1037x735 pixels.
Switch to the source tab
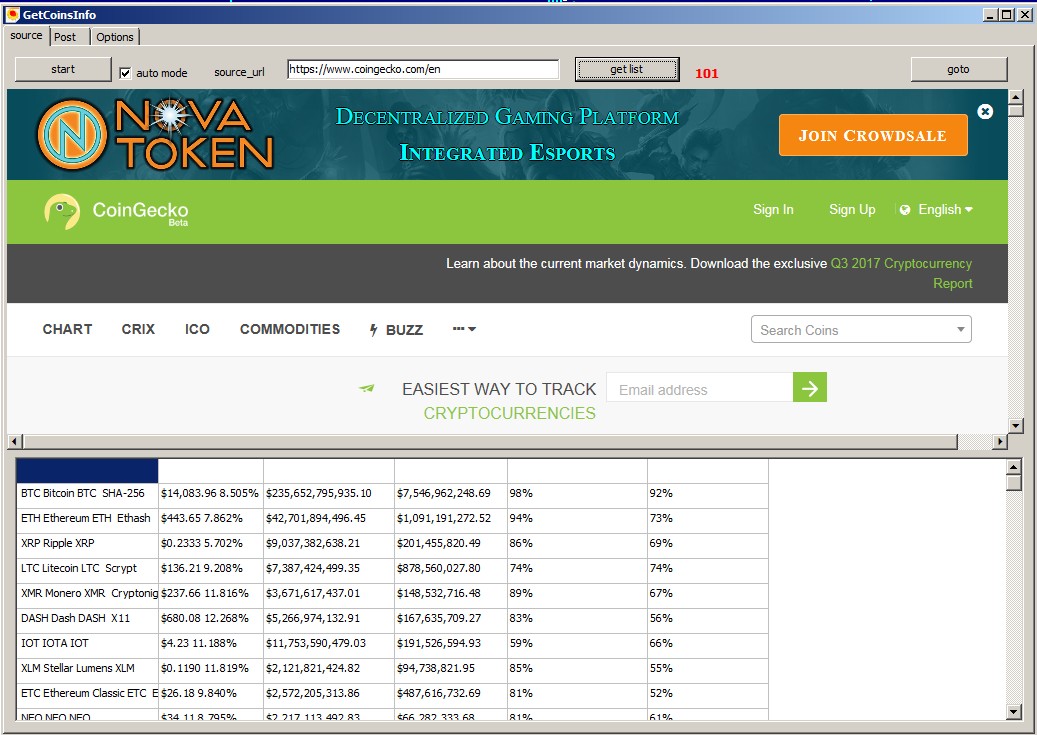click(26, 36)
